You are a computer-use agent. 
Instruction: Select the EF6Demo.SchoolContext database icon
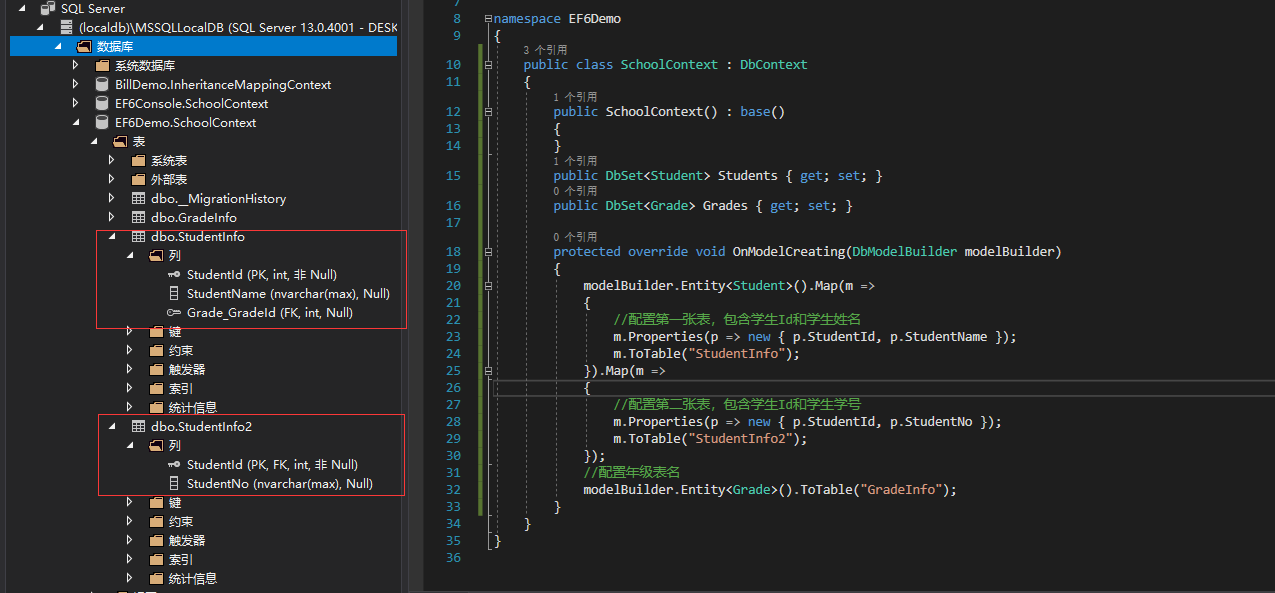coord(101,122)
